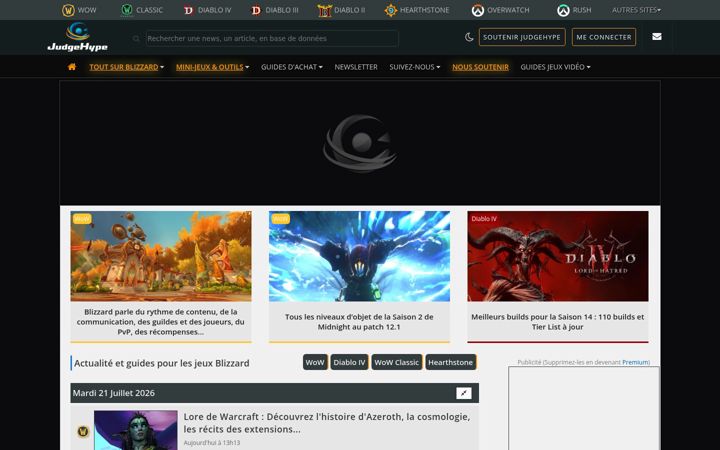Viewport: 720px width, 450px height.
Task: Follow the Premium link above the ad
Action: pyautogui.click(x=636, y=362)
